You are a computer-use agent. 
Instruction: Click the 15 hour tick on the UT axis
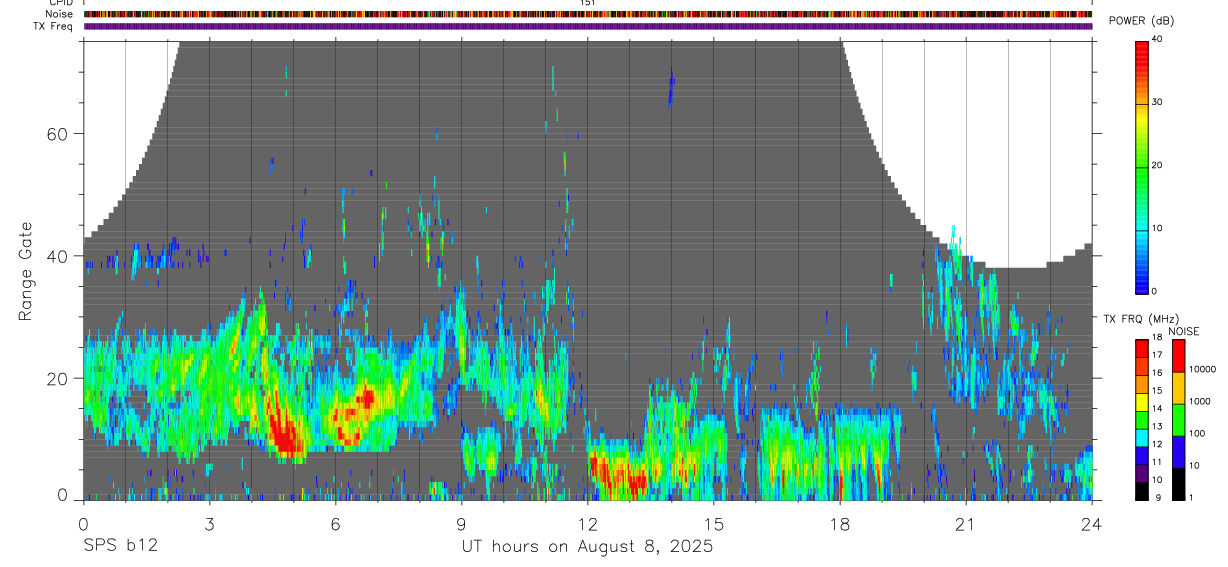(714, 523)
